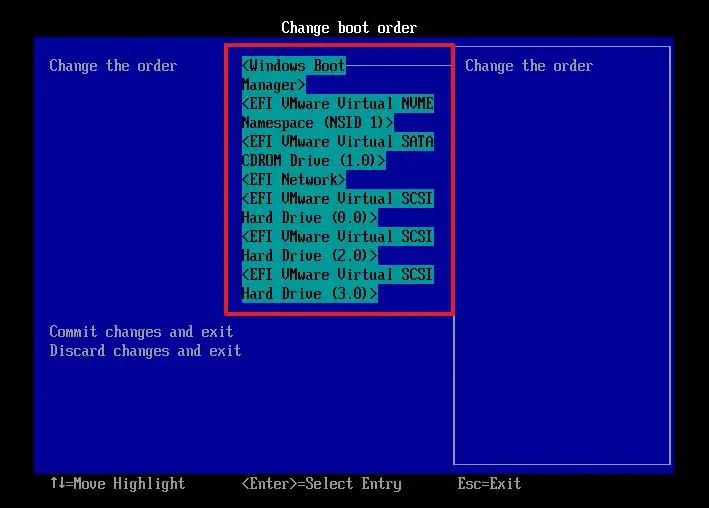
Task: Select the Windows Boot Manager boot entry
Action: (x=294, y=75)
